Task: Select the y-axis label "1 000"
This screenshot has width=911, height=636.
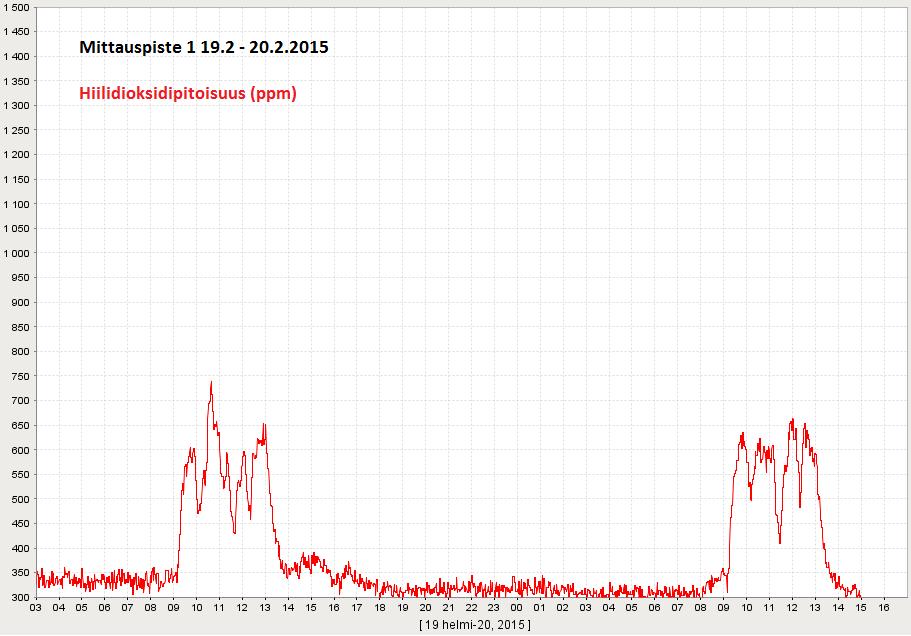Action: (x=16, y=253)
